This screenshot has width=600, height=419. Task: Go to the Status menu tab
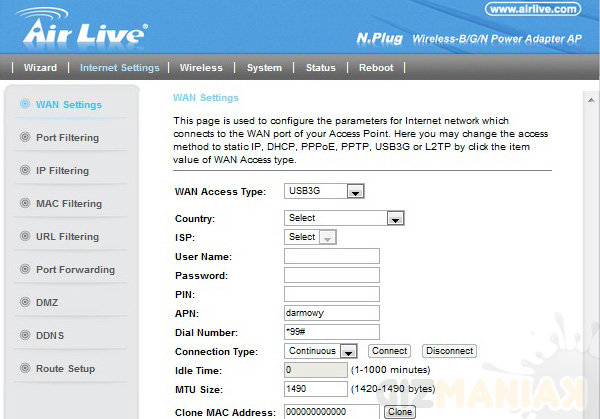coord(320,68)
